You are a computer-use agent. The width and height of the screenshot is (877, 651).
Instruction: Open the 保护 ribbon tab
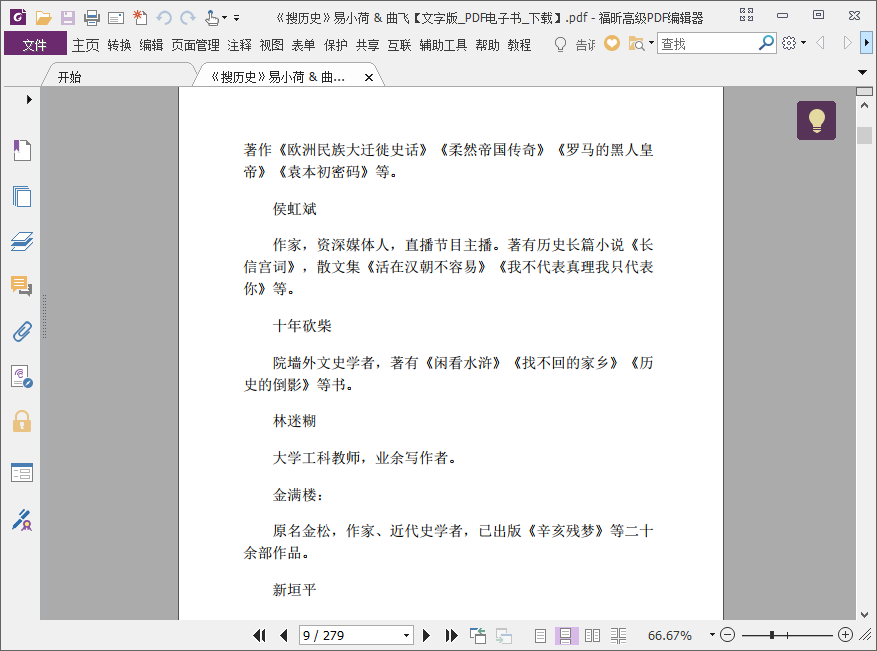336,45
